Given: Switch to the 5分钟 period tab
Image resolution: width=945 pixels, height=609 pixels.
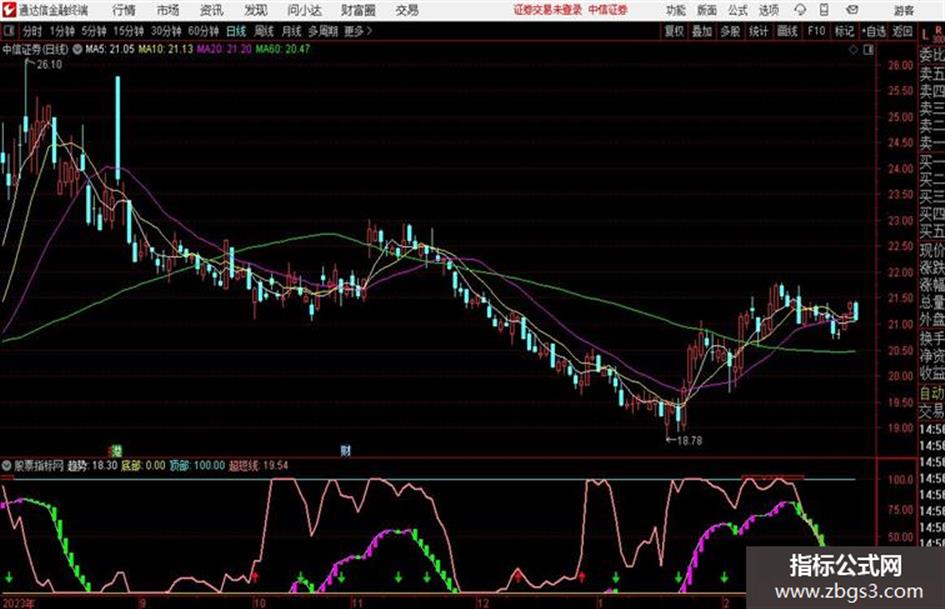Looking at the screenshot, I should 93,31.
